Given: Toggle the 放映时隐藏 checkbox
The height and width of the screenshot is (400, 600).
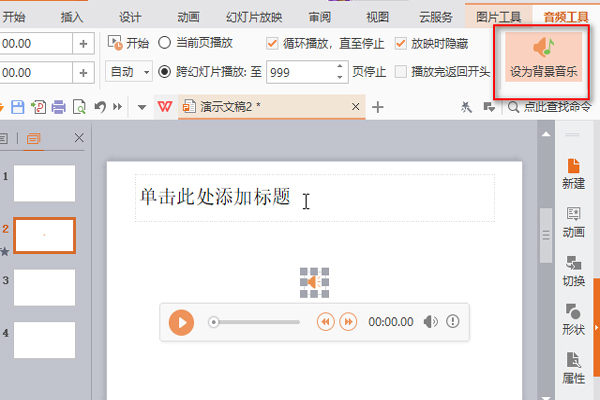Looking at the screenshot, I should (x=401, y=44).
